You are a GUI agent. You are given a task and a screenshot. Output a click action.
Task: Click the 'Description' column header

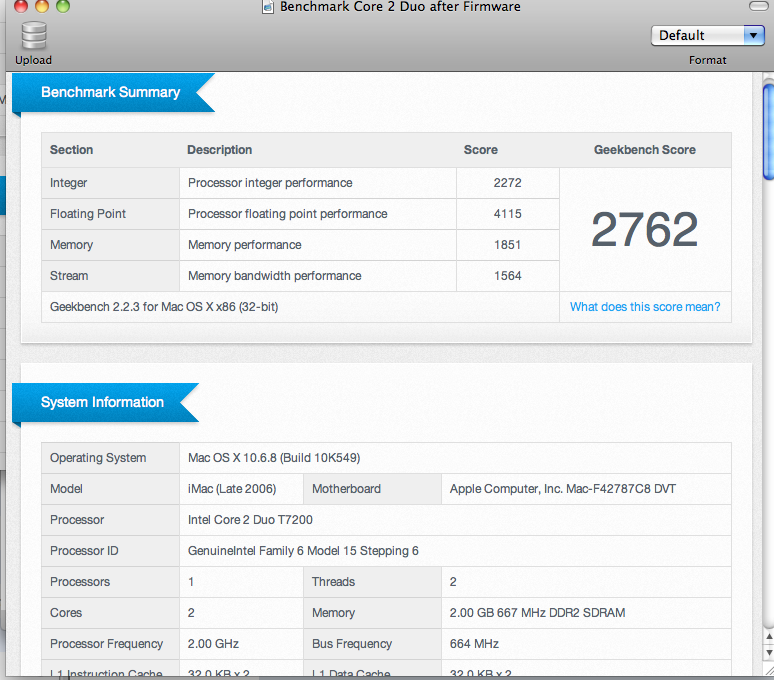219,150
